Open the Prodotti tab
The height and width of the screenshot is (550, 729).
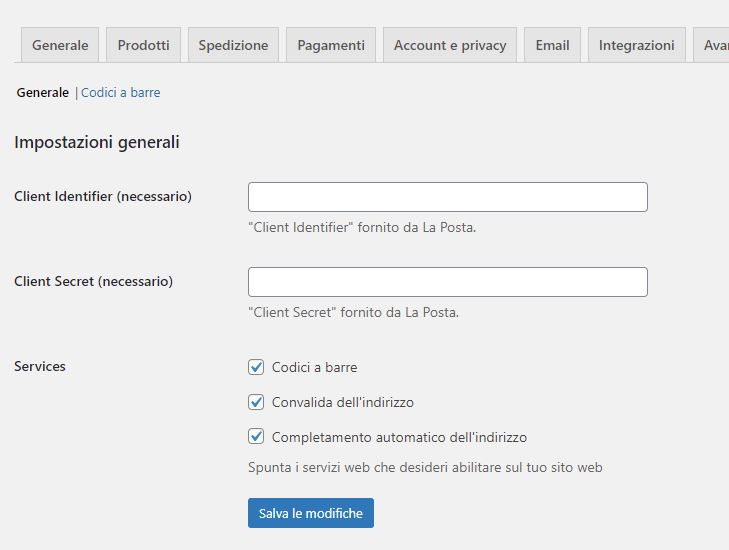pyautogui.click(x=143, y=45)
